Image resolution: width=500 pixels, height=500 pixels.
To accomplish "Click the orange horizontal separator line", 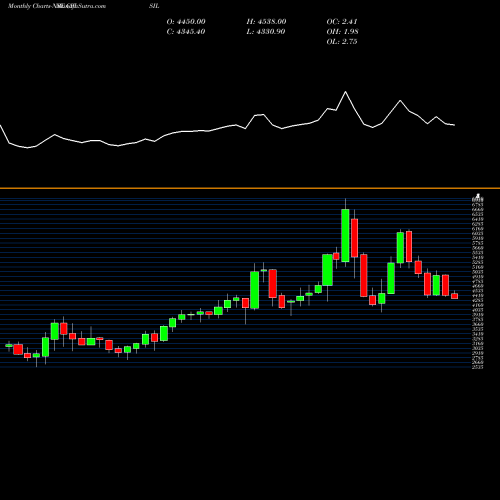I will coord(250,188).
